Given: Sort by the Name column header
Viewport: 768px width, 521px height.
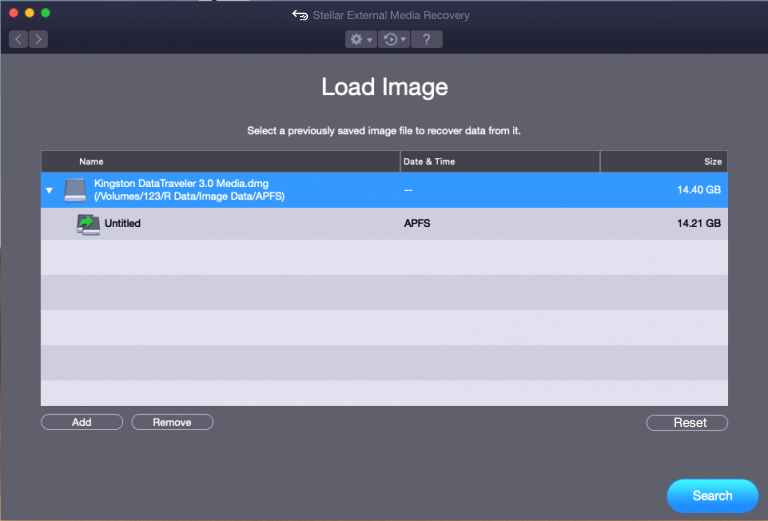Looking at the screenshot, I should click(220, 162).
